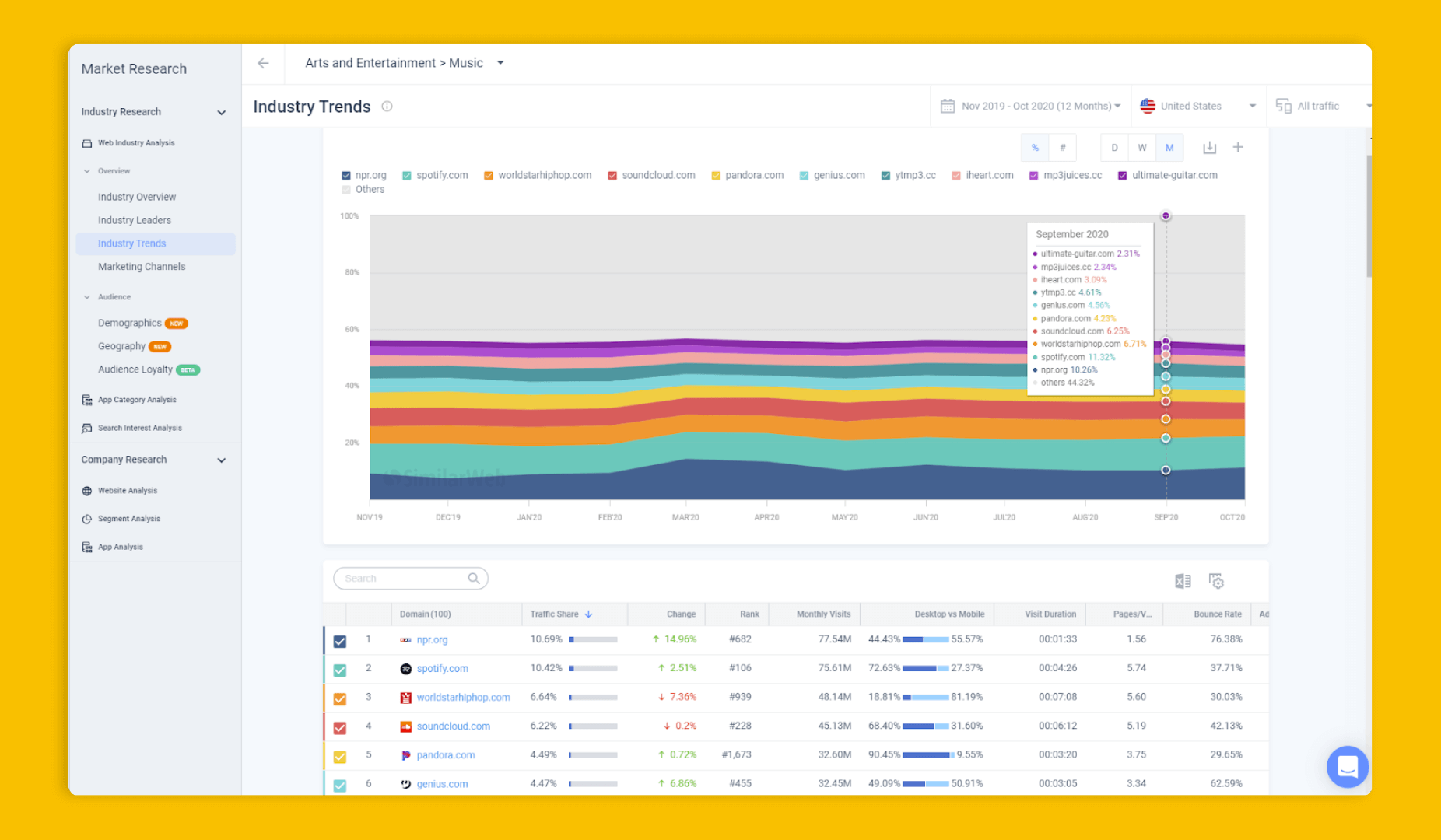Open the worldstarhiphop.com domain link
1441x840 pixels.
(463, 697)
